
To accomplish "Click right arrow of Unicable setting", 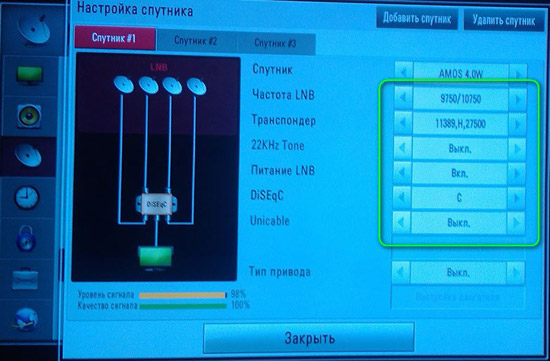I will (x=516, y=223).
